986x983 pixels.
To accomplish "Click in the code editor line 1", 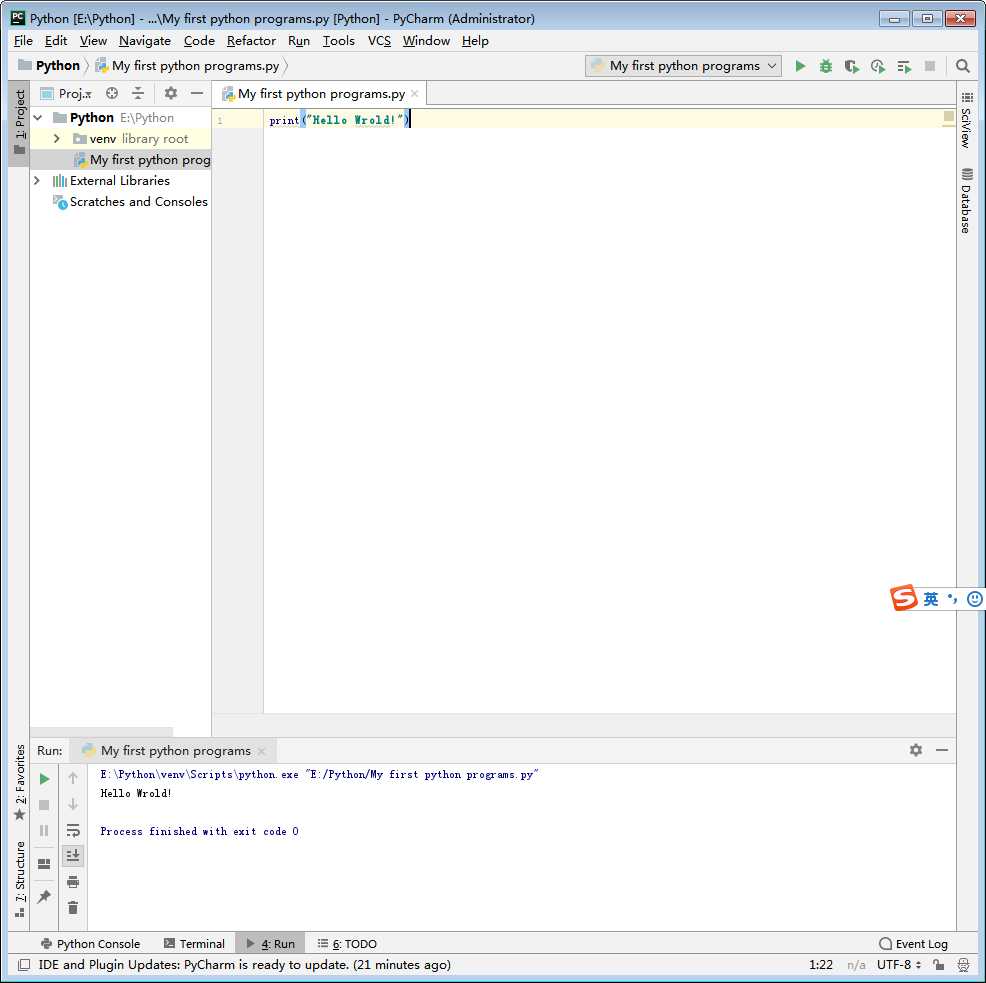I will pos(609,119).
